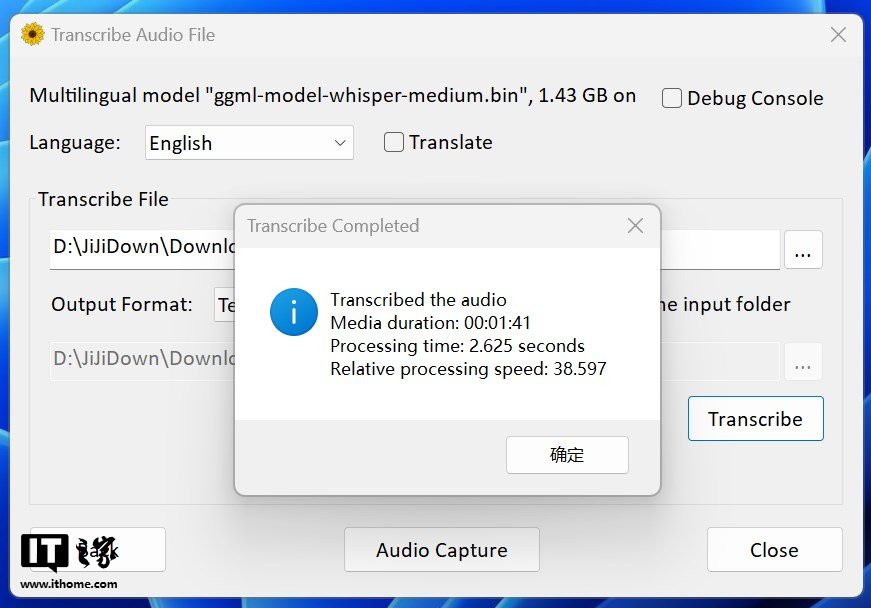This screenshot has width=871, height=608.
Task: Open the Language dropdown showing English
Action: click(x=249, y=143)
